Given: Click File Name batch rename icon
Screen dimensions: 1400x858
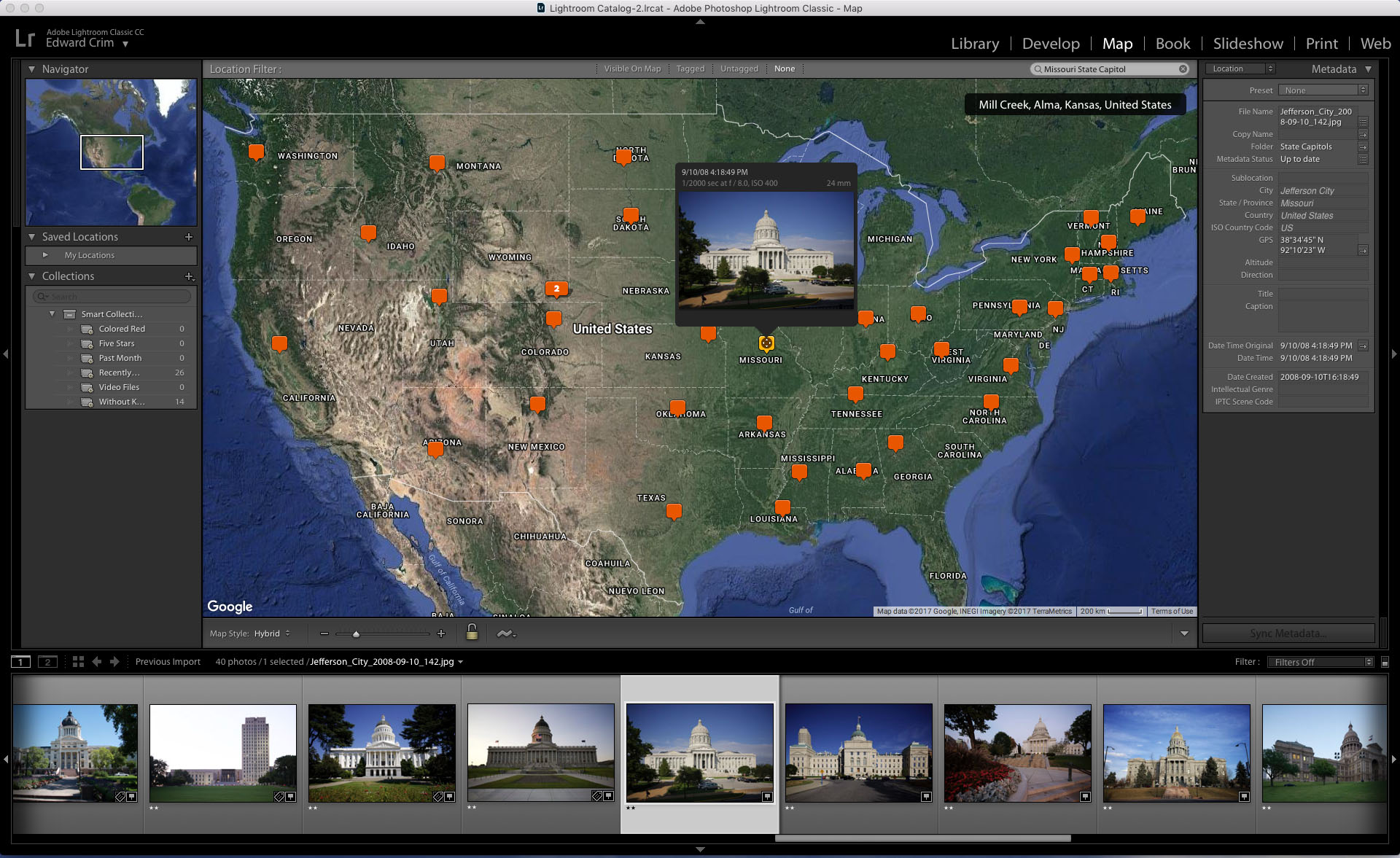Looking at the screenshot, I should pos(1363,122).
